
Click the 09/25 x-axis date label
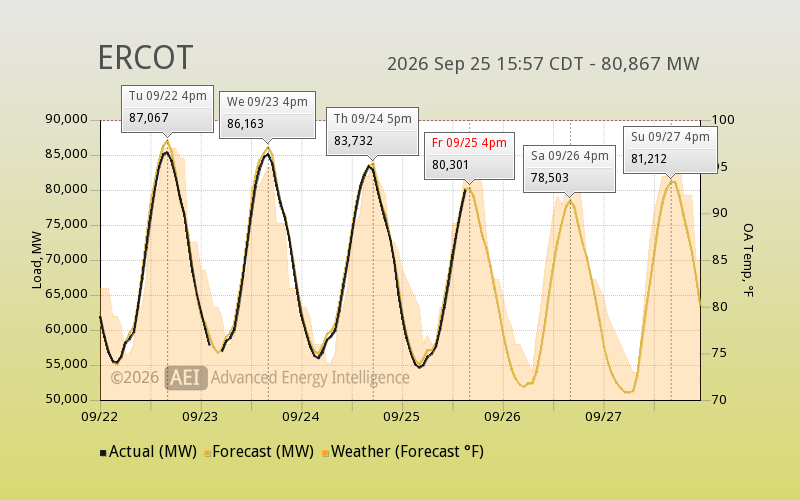click(x=402, y=416)
